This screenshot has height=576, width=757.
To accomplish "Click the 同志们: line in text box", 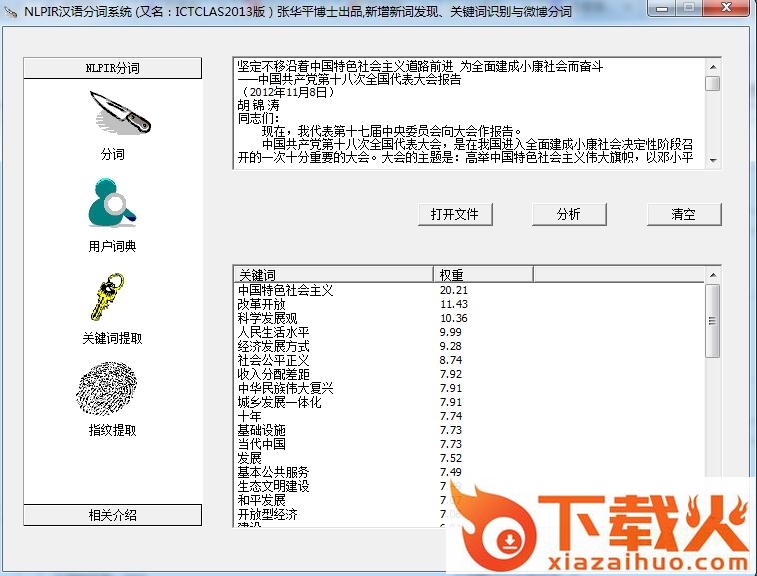I will pyautogui.click(x=258, y=118).
